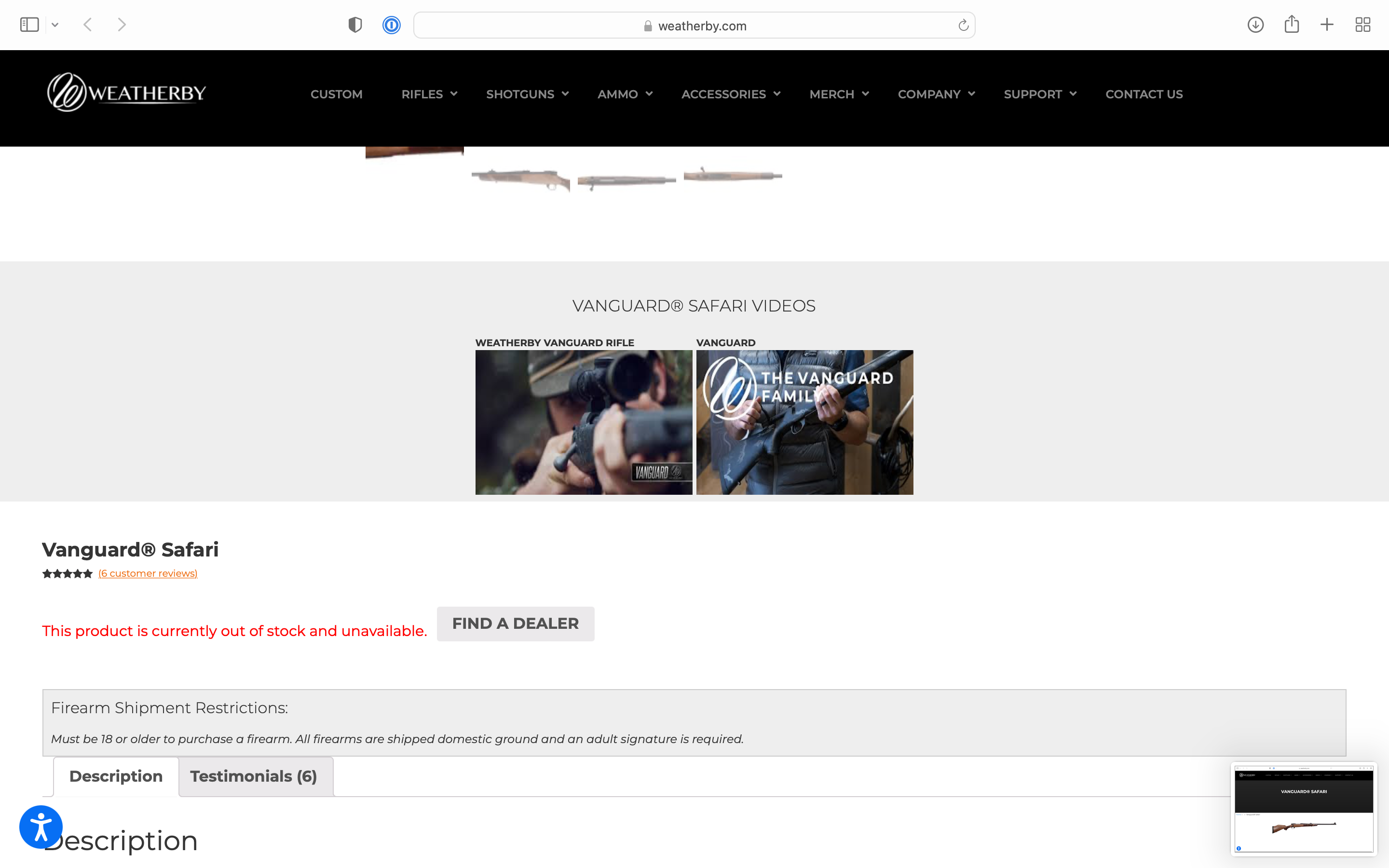Image resolution: width=1389 pixels, height=868 pixels.
Task: Click the out of stock notice text
Action: tap(235, 631)
